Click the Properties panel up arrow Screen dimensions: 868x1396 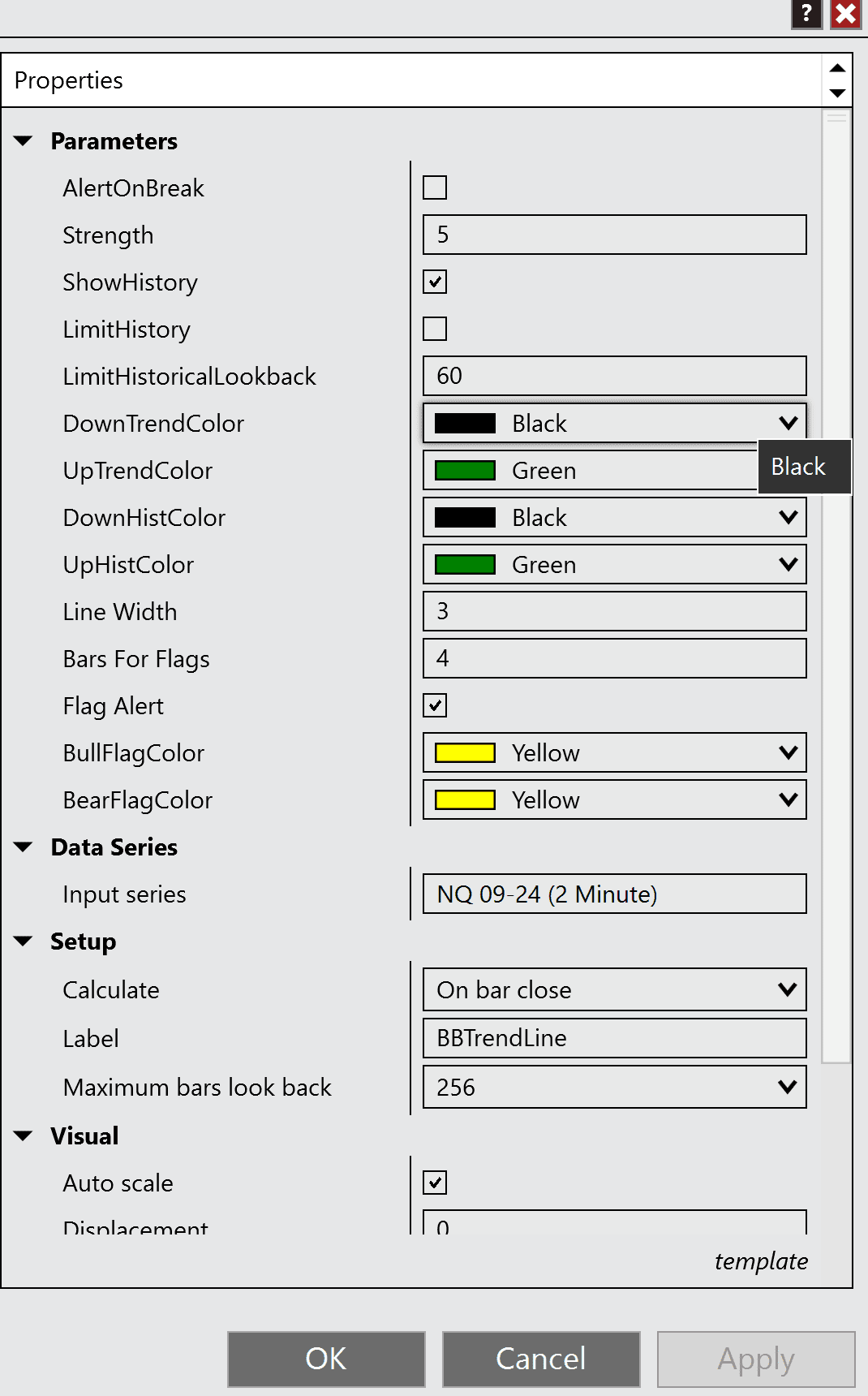click(x=837, y=68)
